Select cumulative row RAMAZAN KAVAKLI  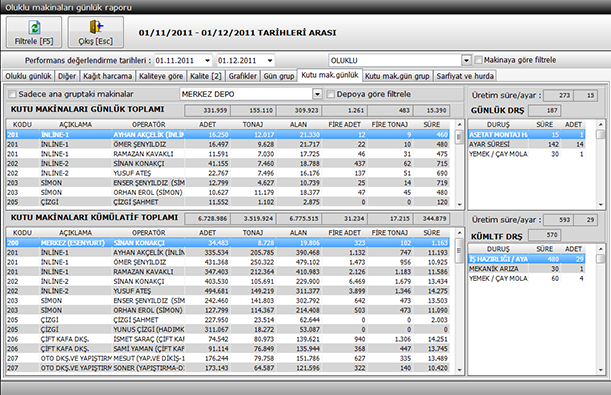tap(228, 272)
